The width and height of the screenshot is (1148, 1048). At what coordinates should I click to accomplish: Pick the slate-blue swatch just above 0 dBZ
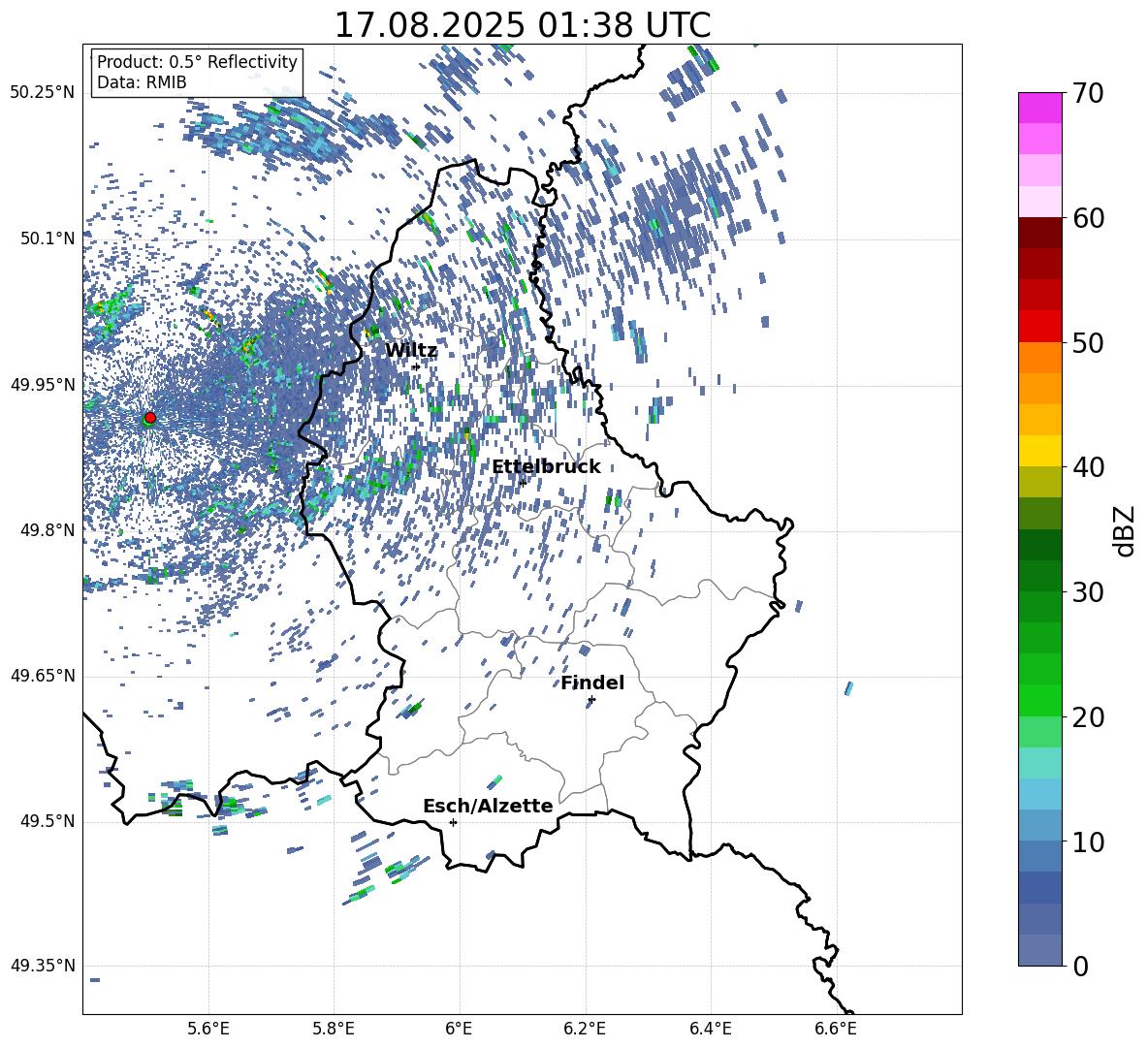click(1039, 950)
